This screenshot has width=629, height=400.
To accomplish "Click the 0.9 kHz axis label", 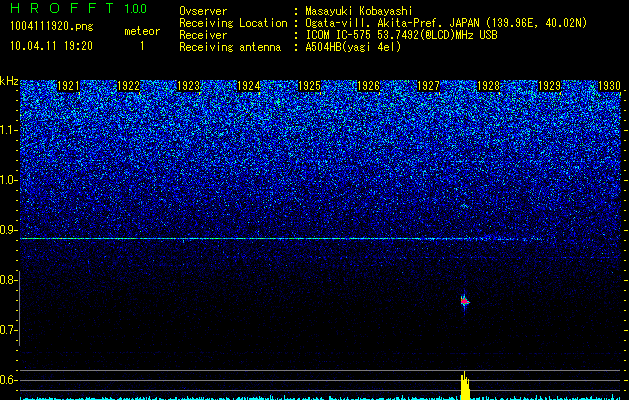I will pyautogui.click(x=9, y=230).
